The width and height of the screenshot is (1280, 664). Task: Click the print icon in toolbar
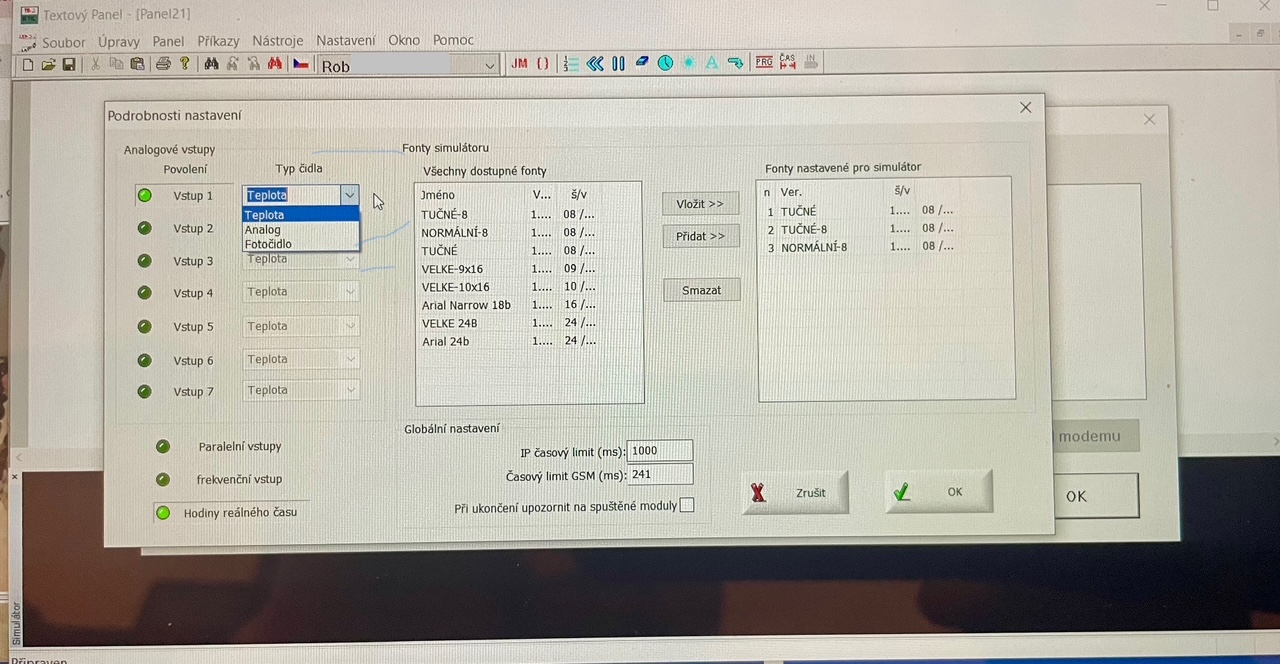coord(163,64)
